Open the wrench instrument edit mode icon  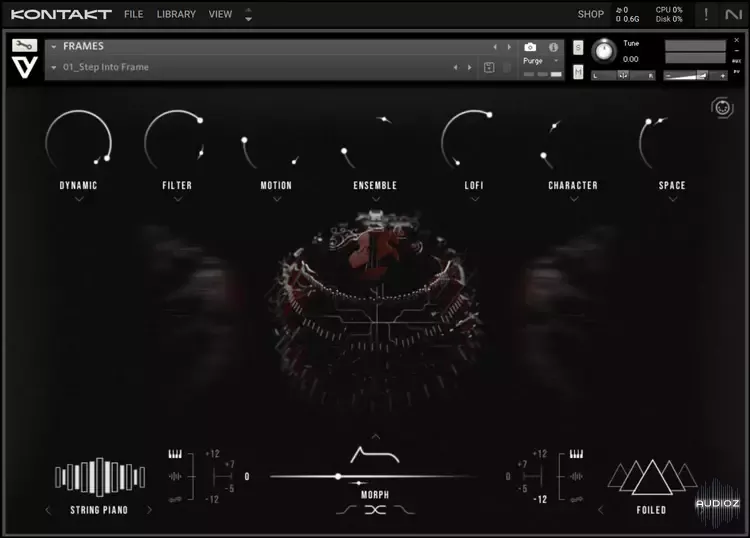click(x=24, y=45)
